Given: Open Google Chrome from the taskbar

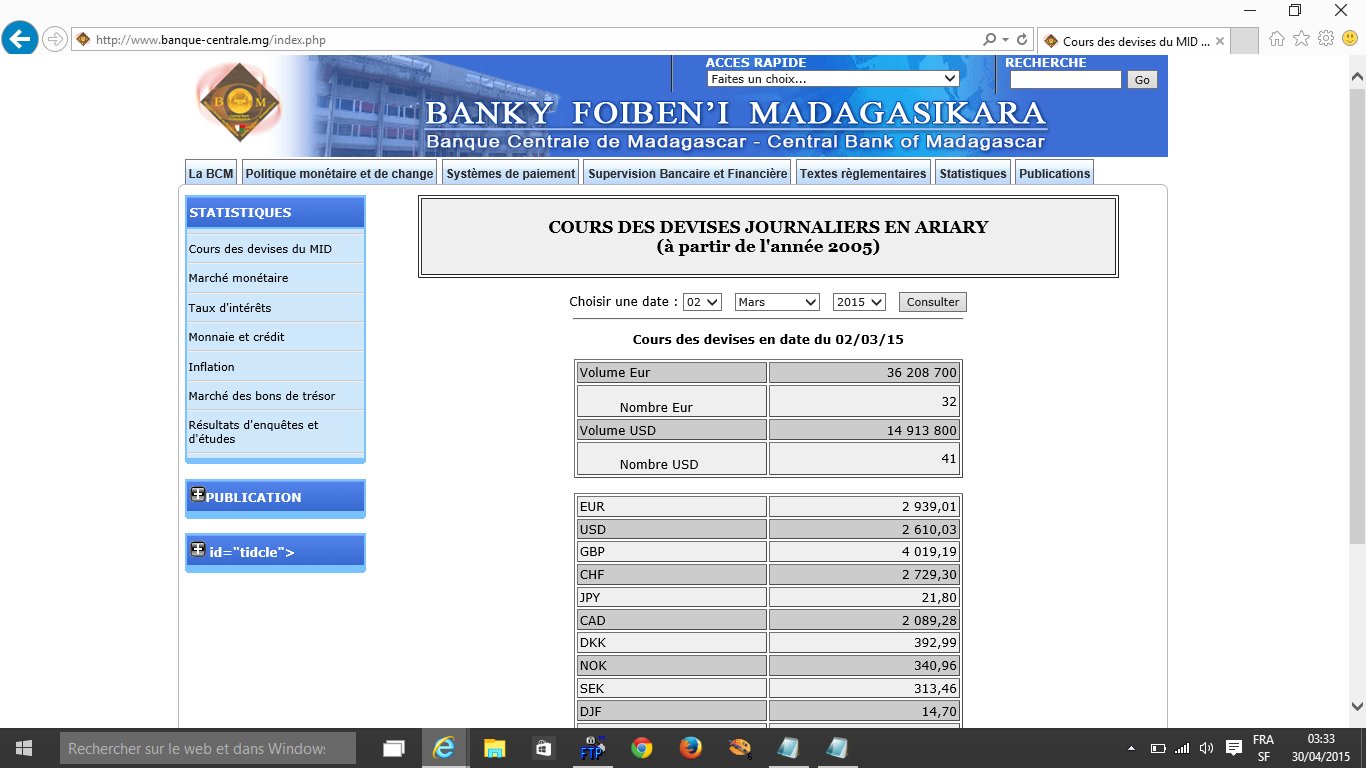Looking at the screenshot, I should [641, 748].
